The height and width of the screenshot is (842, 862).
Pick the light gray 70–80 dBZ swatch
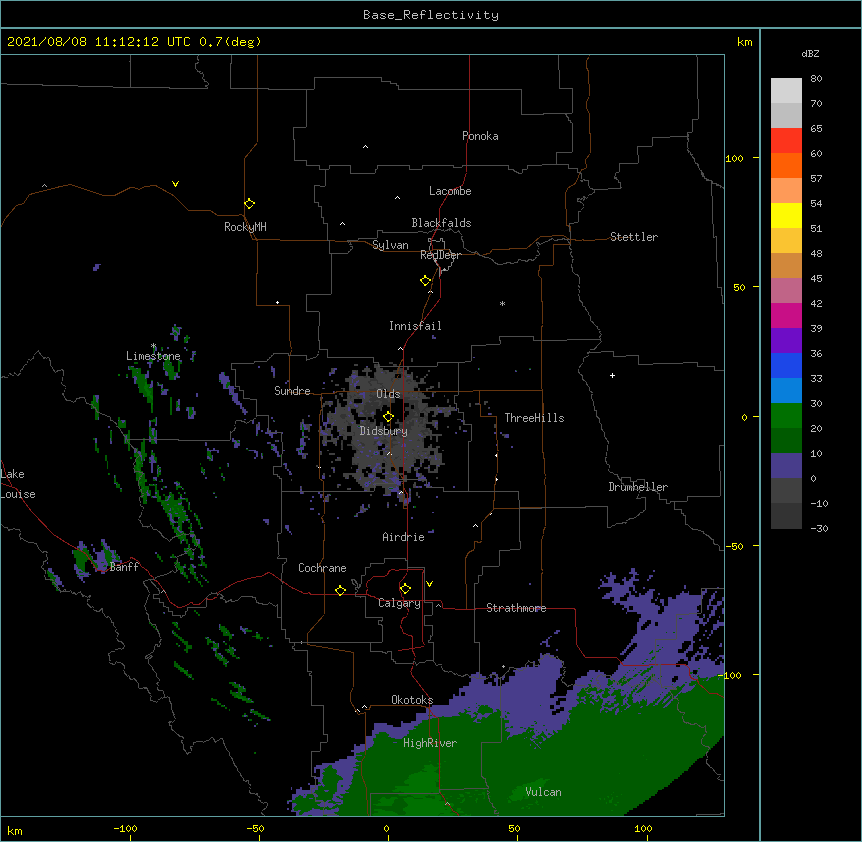point(786,91)
